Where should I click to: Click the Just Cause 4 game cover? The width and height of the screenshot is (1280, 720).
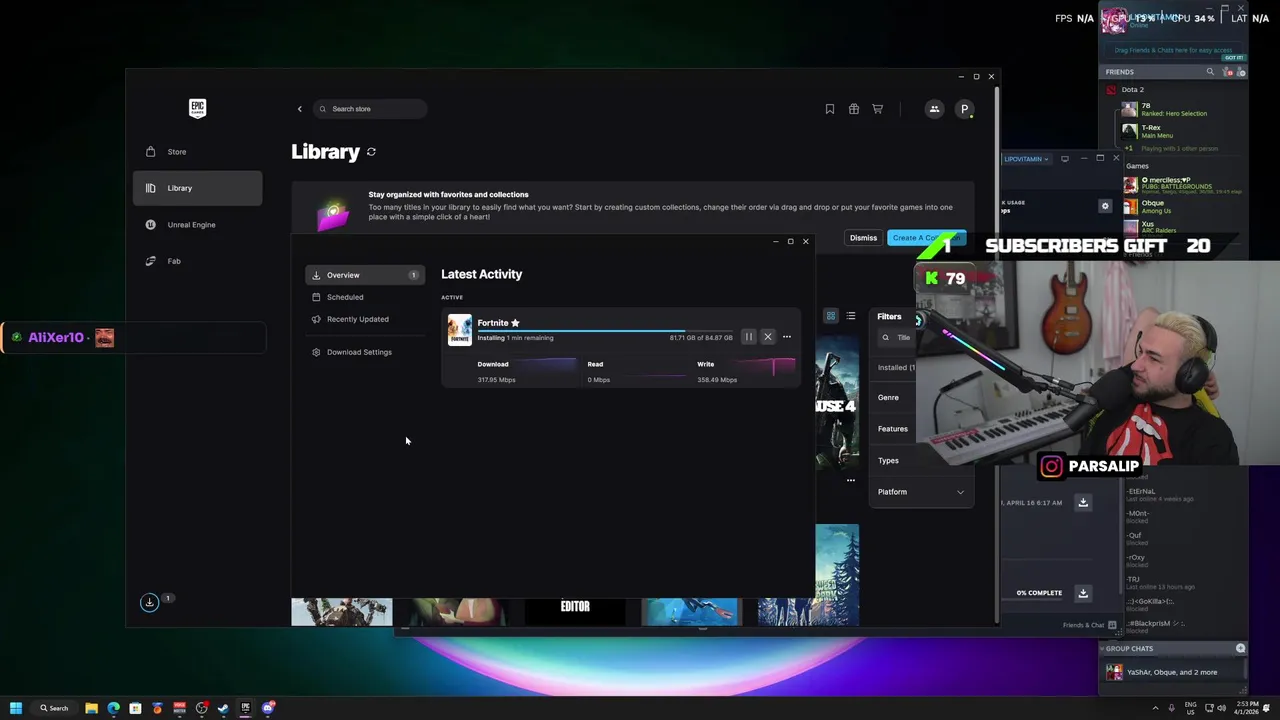837,403
